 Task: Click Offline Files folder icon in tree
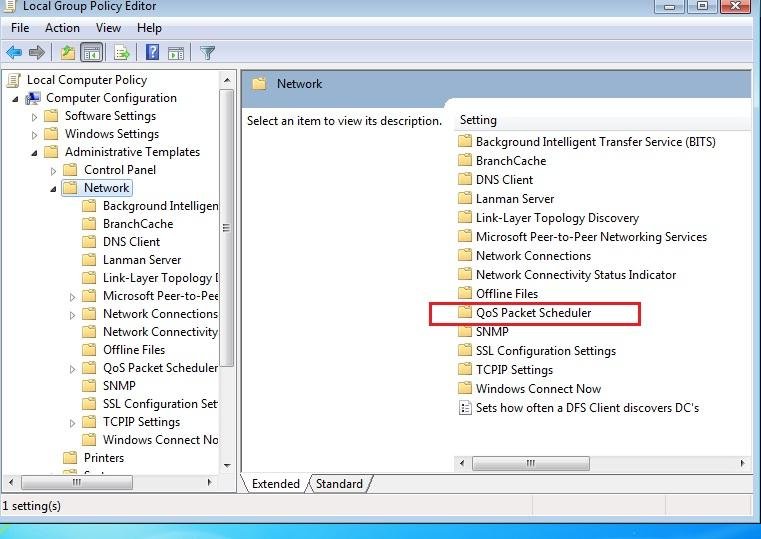click(x=89, y=349)
